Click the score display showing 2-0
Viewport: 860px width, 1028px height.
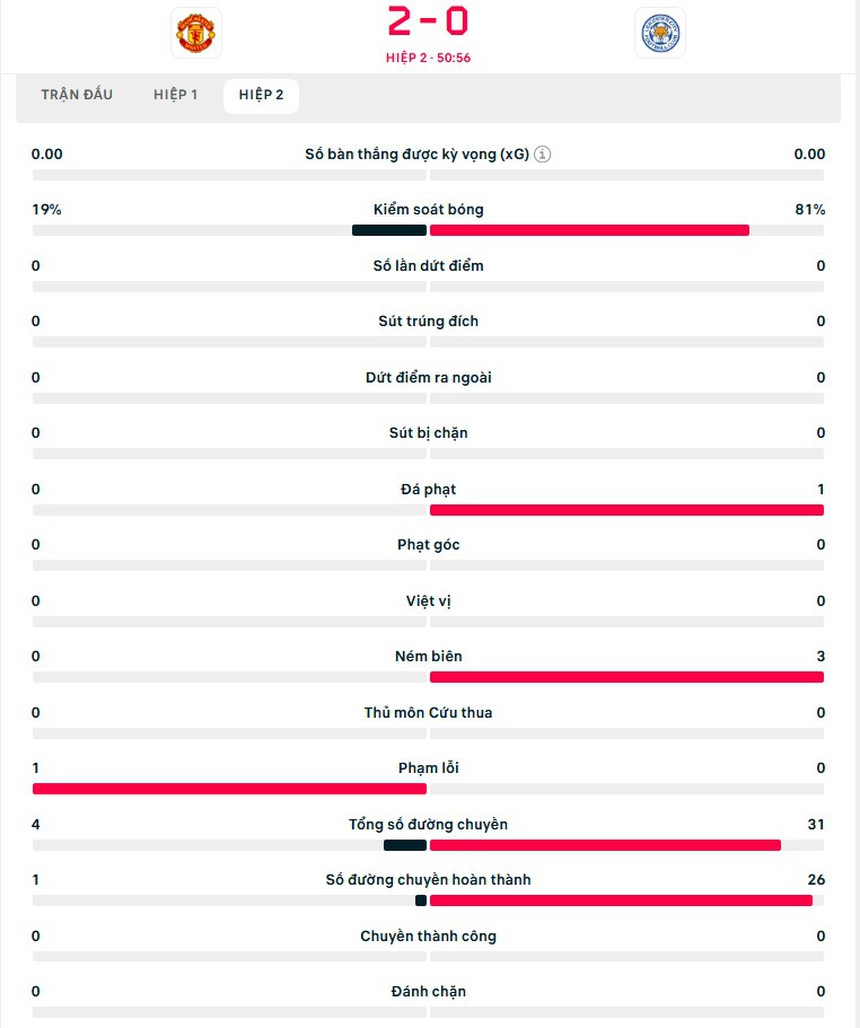[x=430, y=22]
